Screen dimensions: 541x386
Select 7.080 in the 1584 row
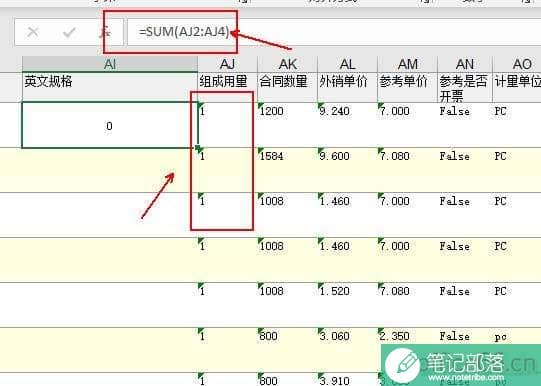click(x=407, y=170)
